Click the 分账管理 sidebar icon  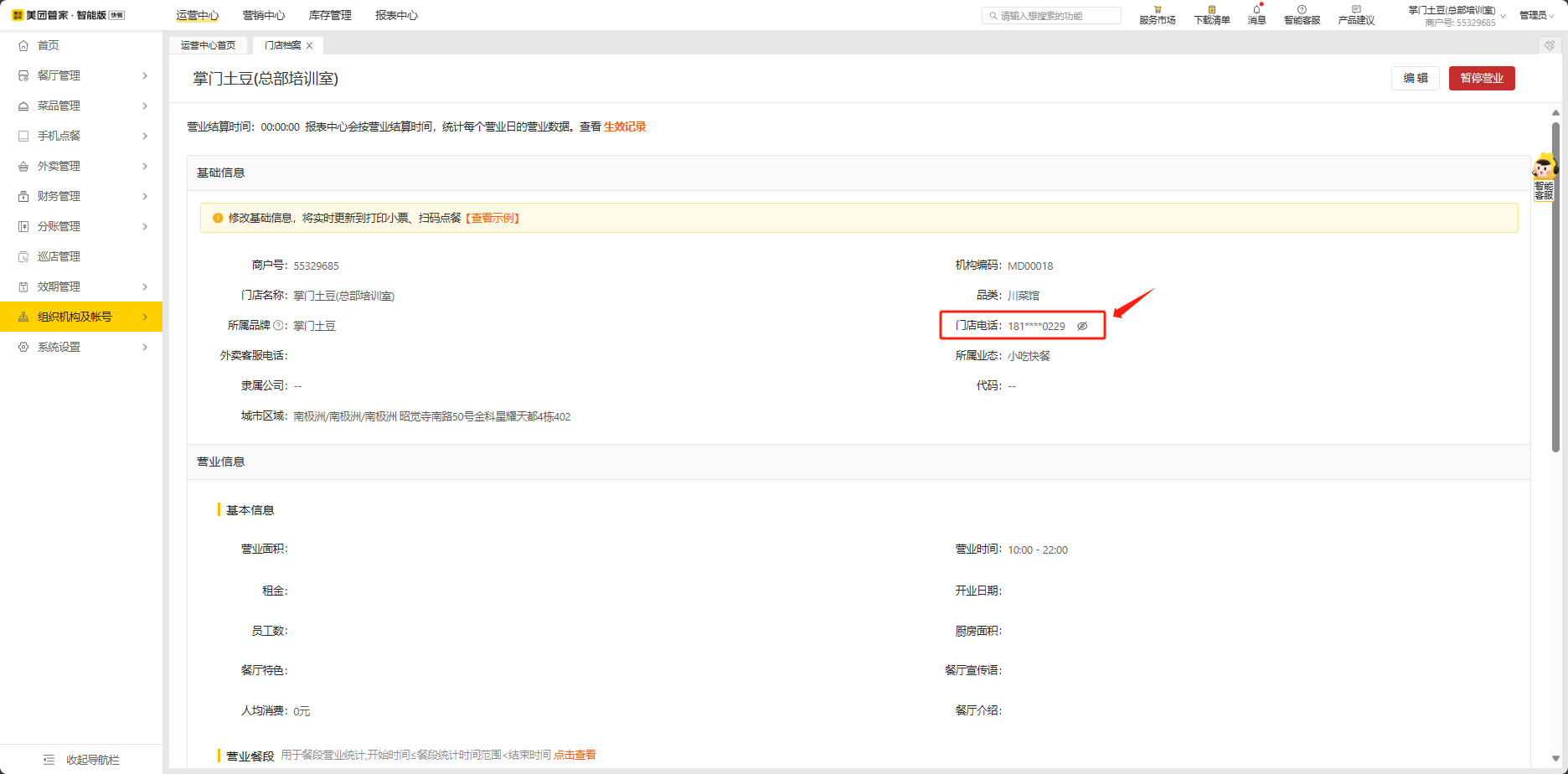click(23, 226)
